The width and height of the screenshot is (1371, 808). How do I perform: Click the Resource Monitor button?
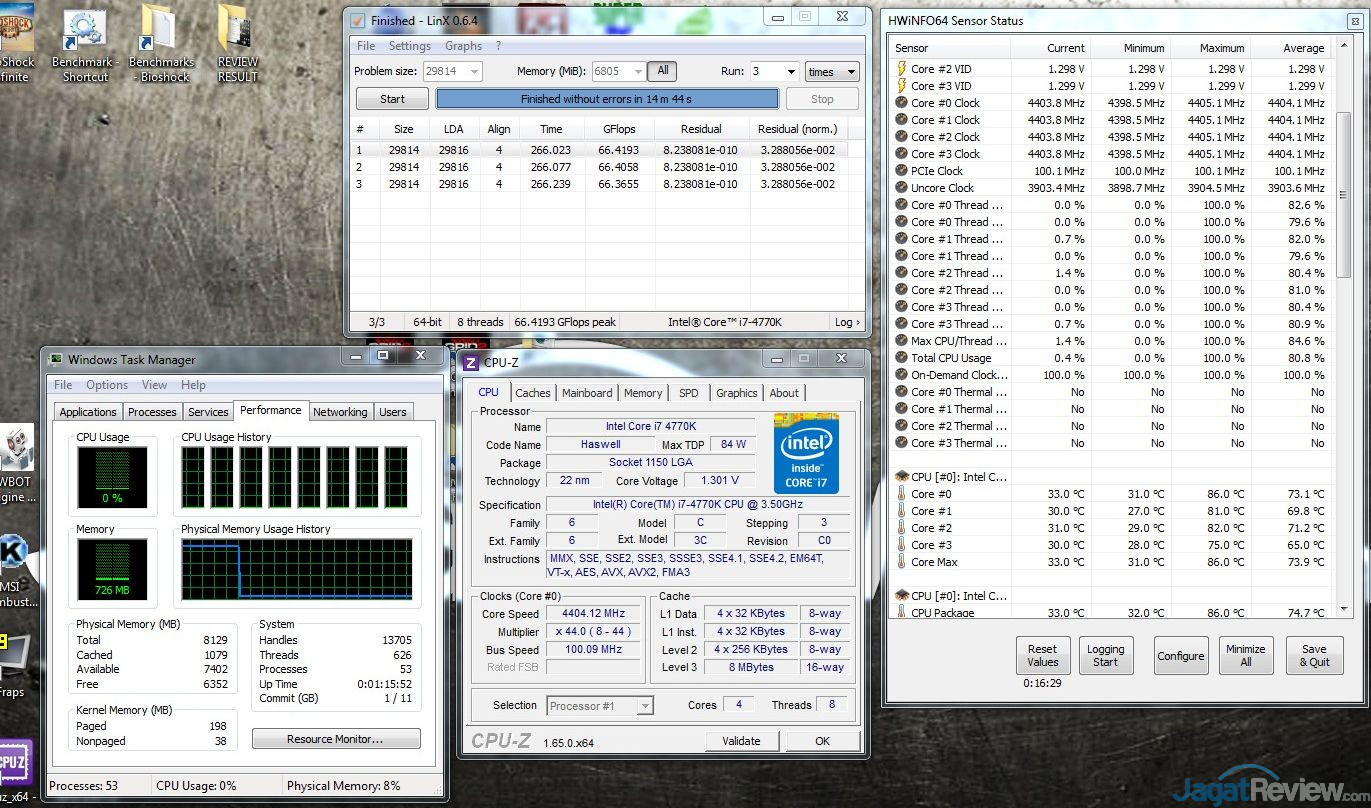click(x=335, y=739)
